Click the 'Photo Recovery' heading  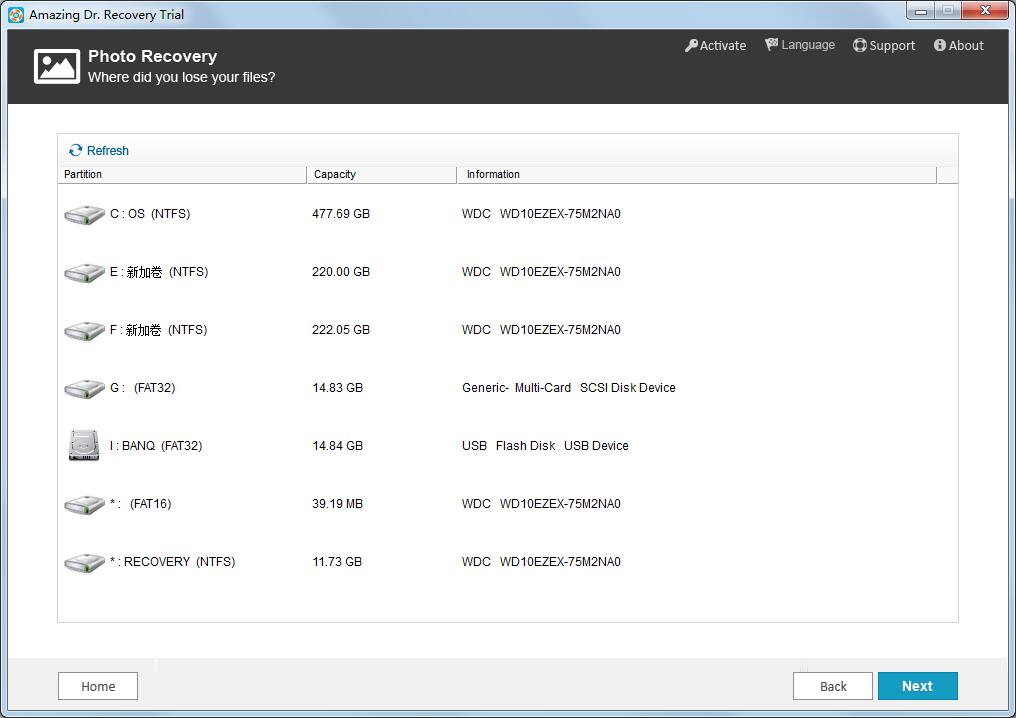[x=152, y=56]
